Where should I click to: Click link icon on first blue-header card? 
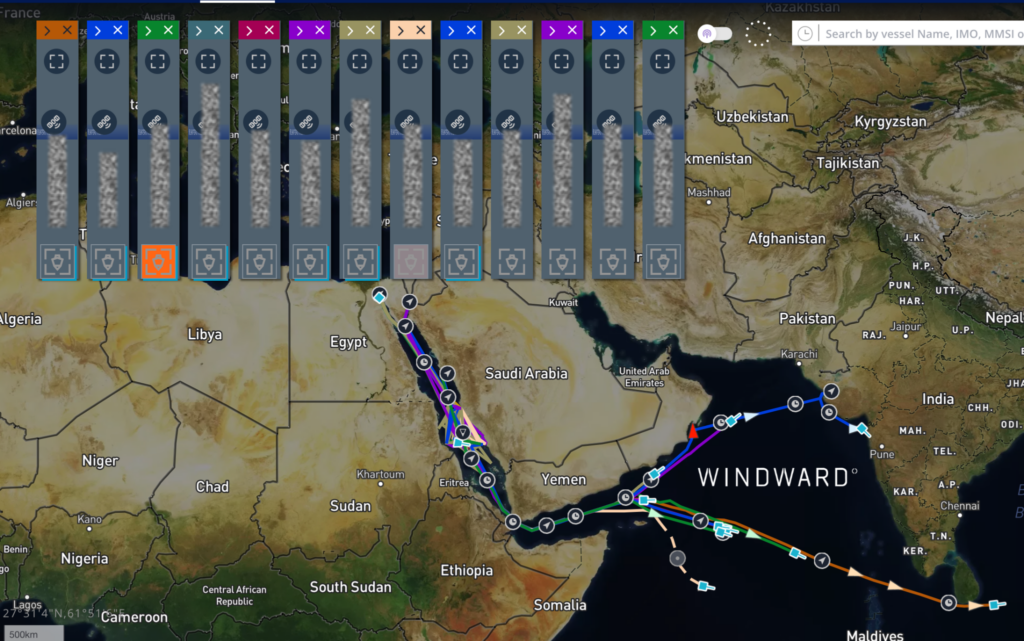tap(104, 121)
